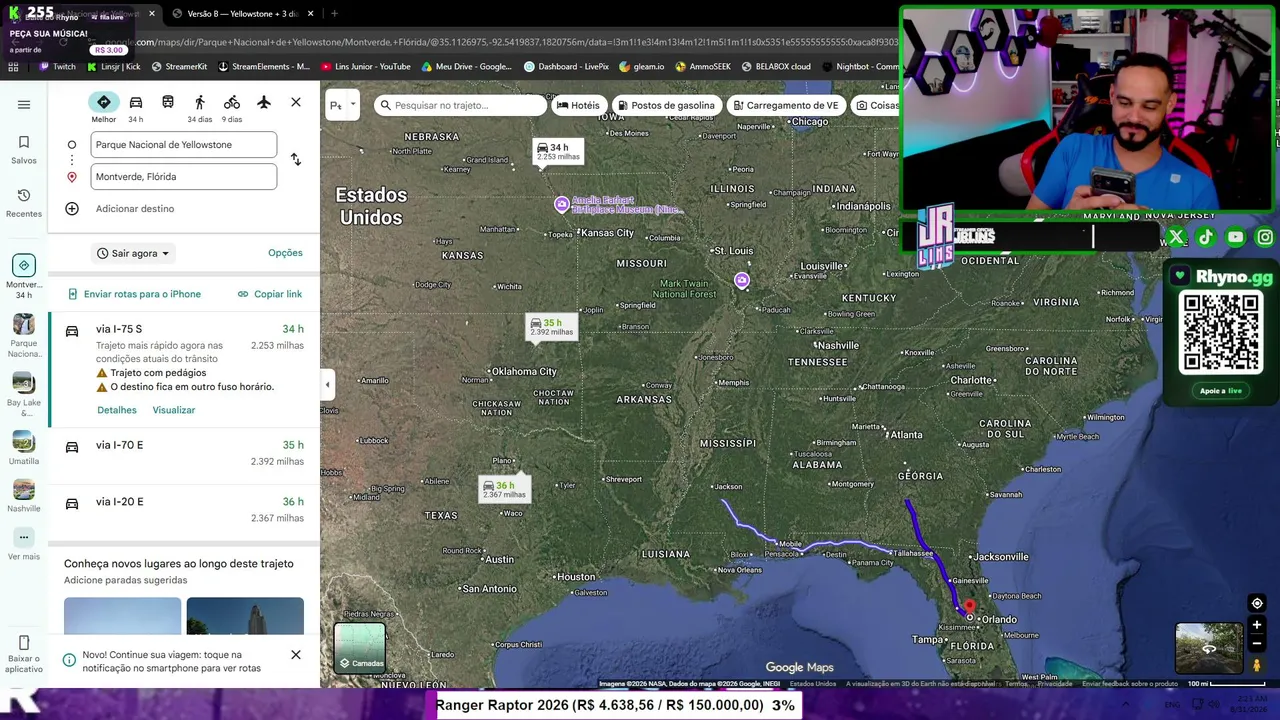Select the 36 h route label on the map
The image size is (1280, 720).
click(504, 489)
